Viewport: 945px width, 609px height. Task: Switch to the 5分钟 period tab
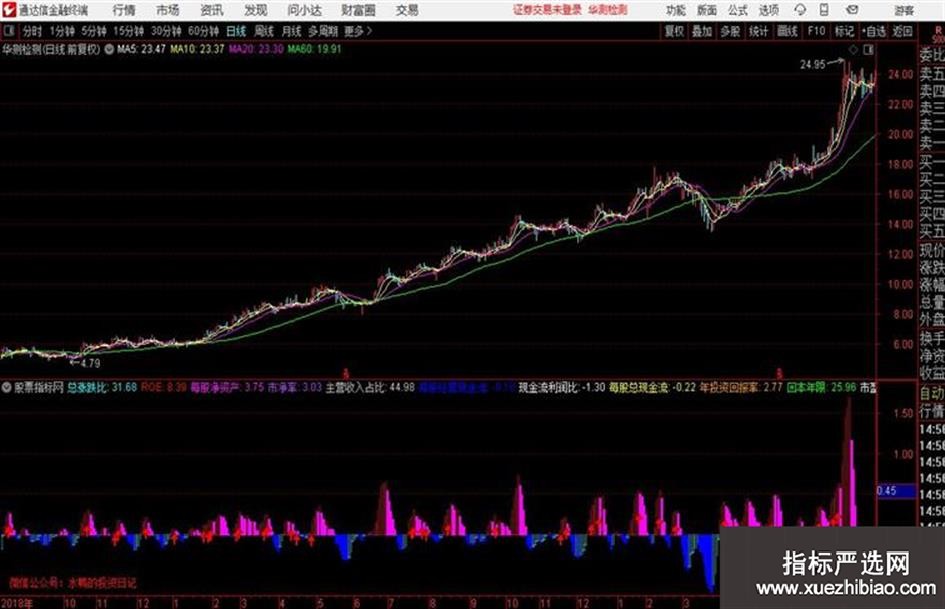tap(94, 31)
